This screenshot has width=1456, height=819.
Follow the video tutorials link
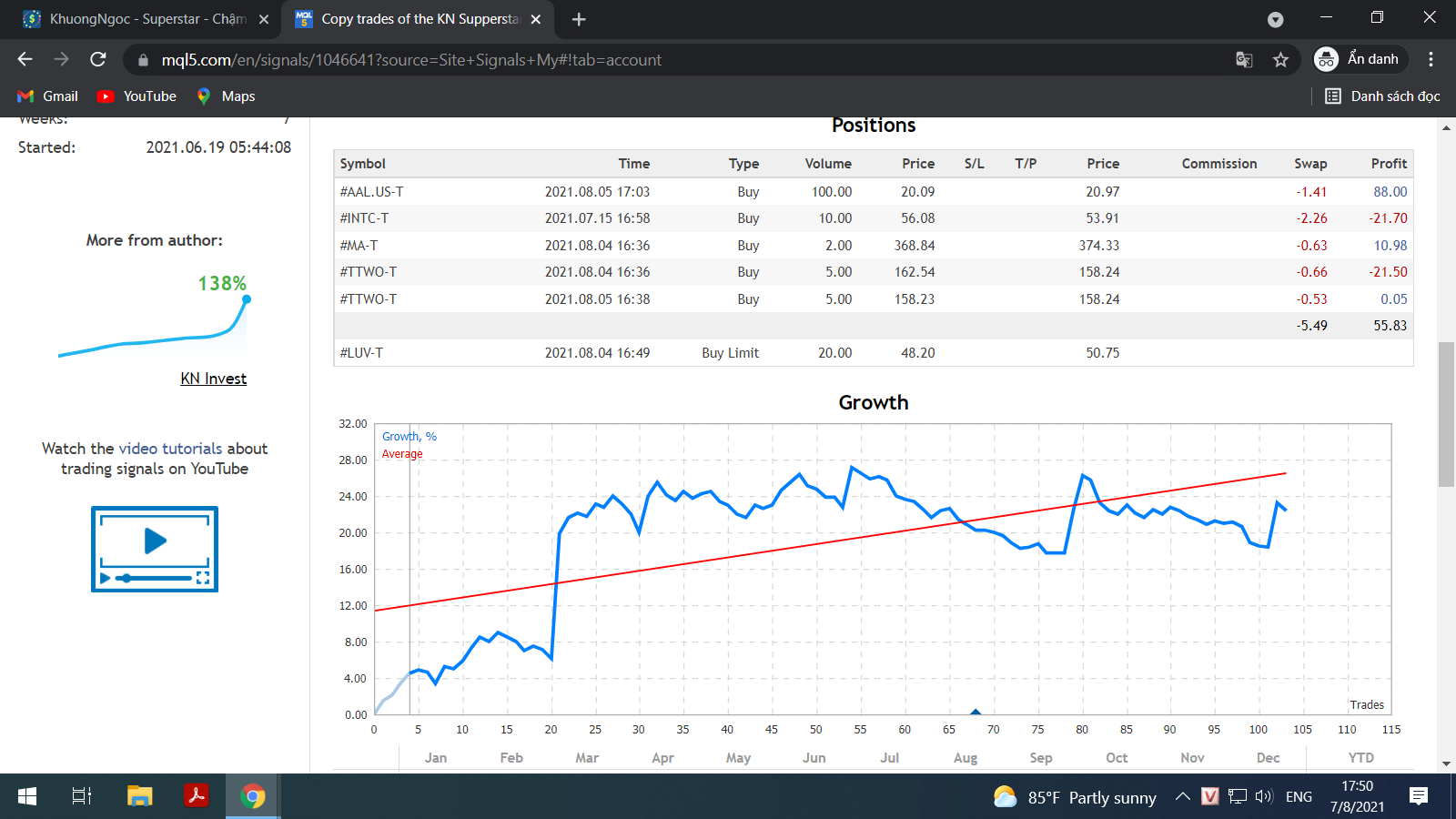[x=170, y=449]
